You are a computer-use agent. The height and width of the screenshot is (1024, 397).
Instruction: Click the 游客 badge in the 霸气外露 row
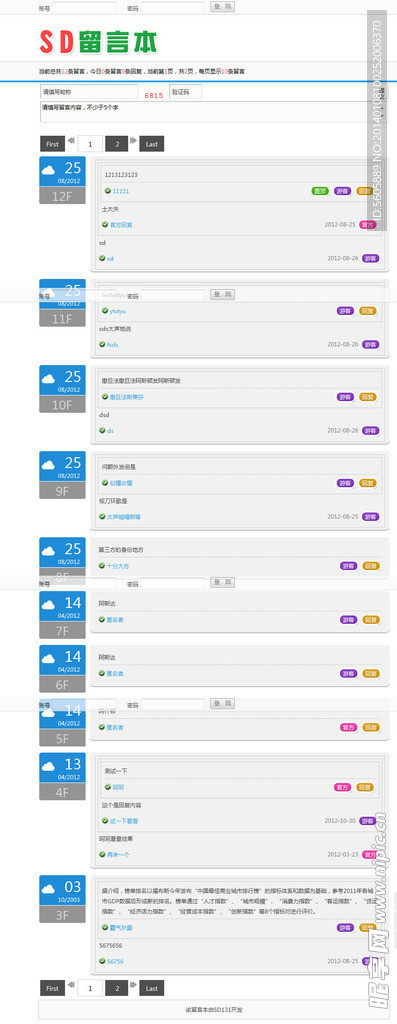click(345, 927)
